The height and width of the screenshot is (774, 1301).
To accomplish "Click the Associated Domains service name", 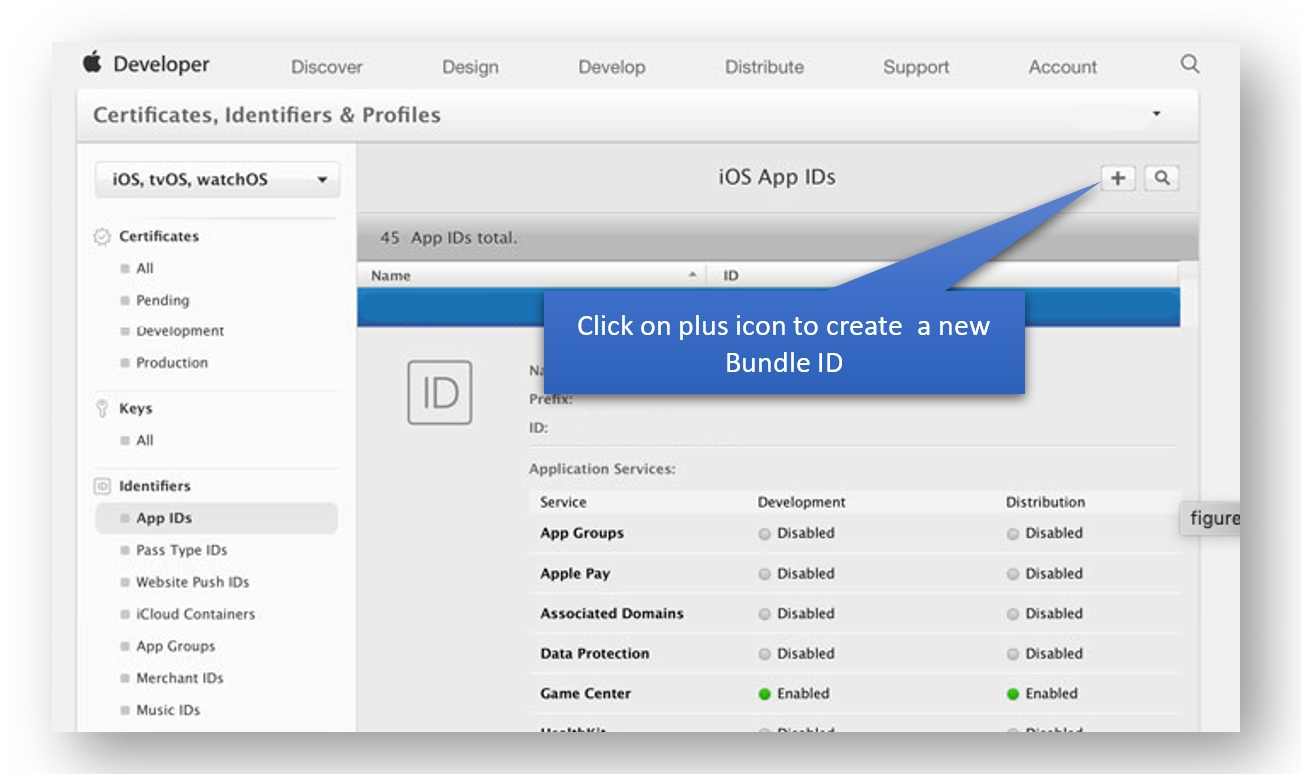I will [x=612, y=613].
